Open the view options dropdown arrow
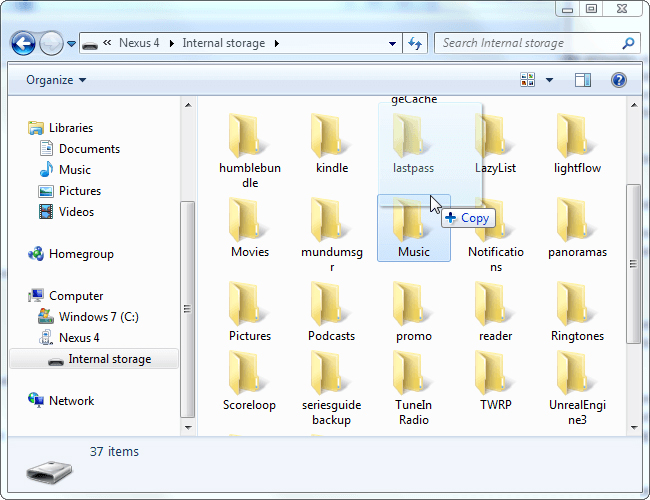This screenshot has width=650, height=500. coord(549,80)
